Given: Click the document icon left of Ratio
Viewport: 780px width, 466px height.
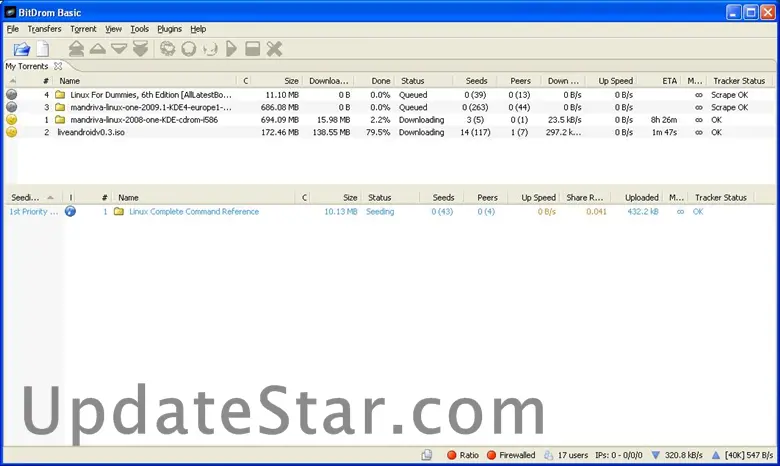Looking at the screenshot, I should tap(427, 455).
